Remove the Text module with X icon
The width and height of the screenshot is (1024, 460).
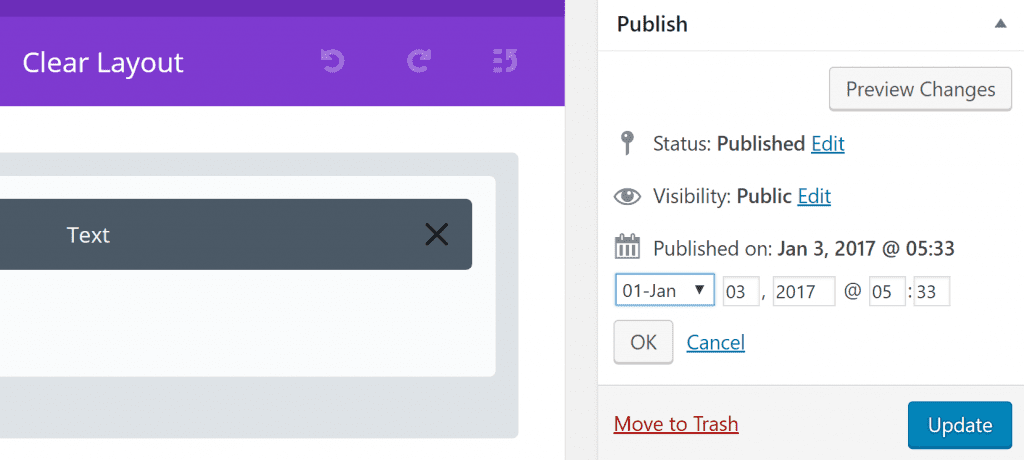click(x=436, y=234)
